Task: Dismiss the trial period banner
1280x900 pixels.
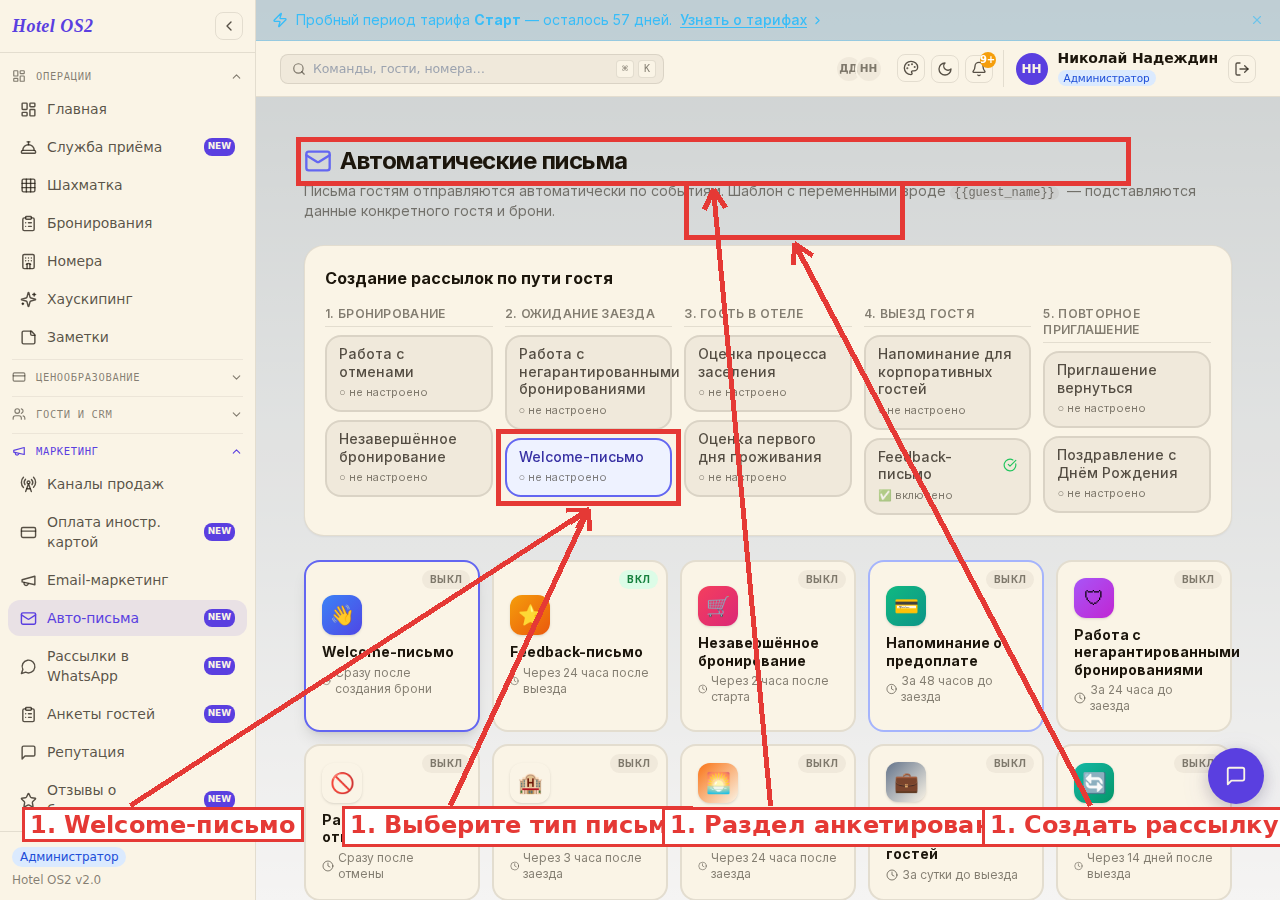Action: click(x=1257, y=20)
